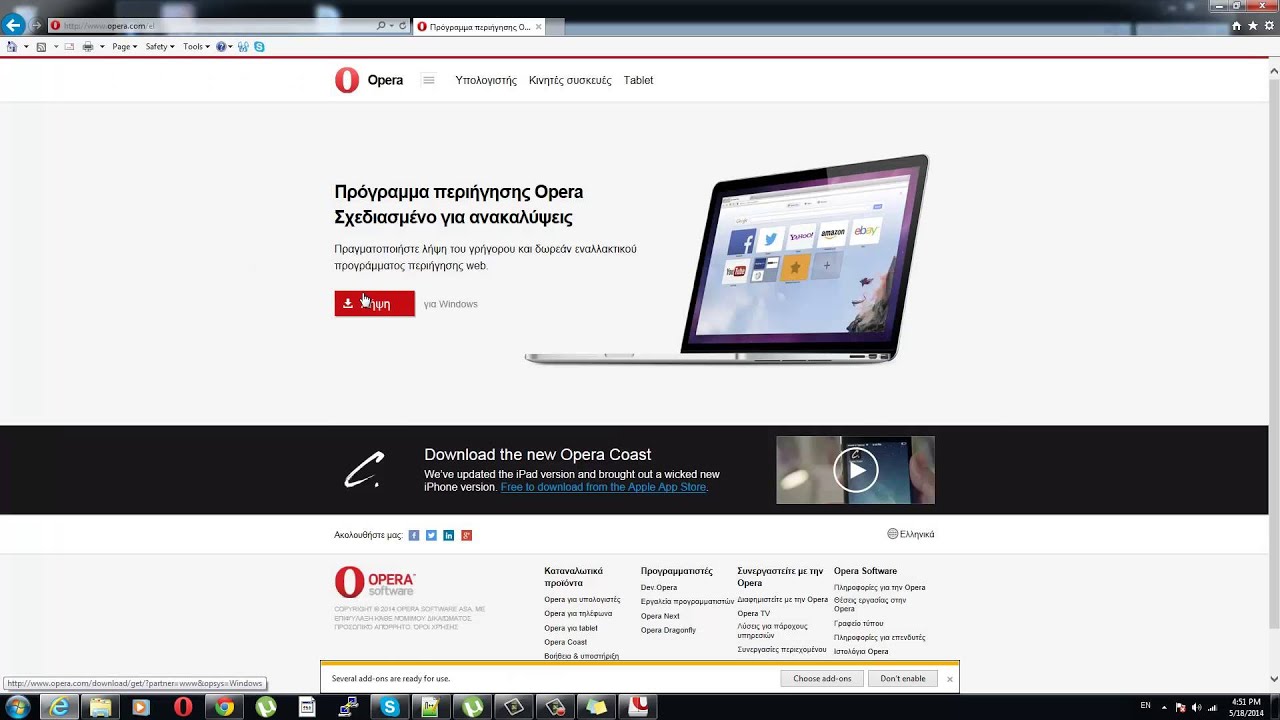Expand the feeds dropdown arrow
Viewport: 1280px width, 720px height.
click(x=55, y=47)
